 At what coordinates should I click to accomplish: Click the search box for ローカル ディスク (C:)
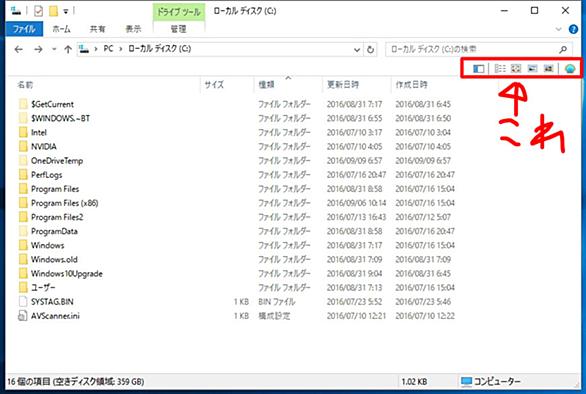click(x=478, y=49)
